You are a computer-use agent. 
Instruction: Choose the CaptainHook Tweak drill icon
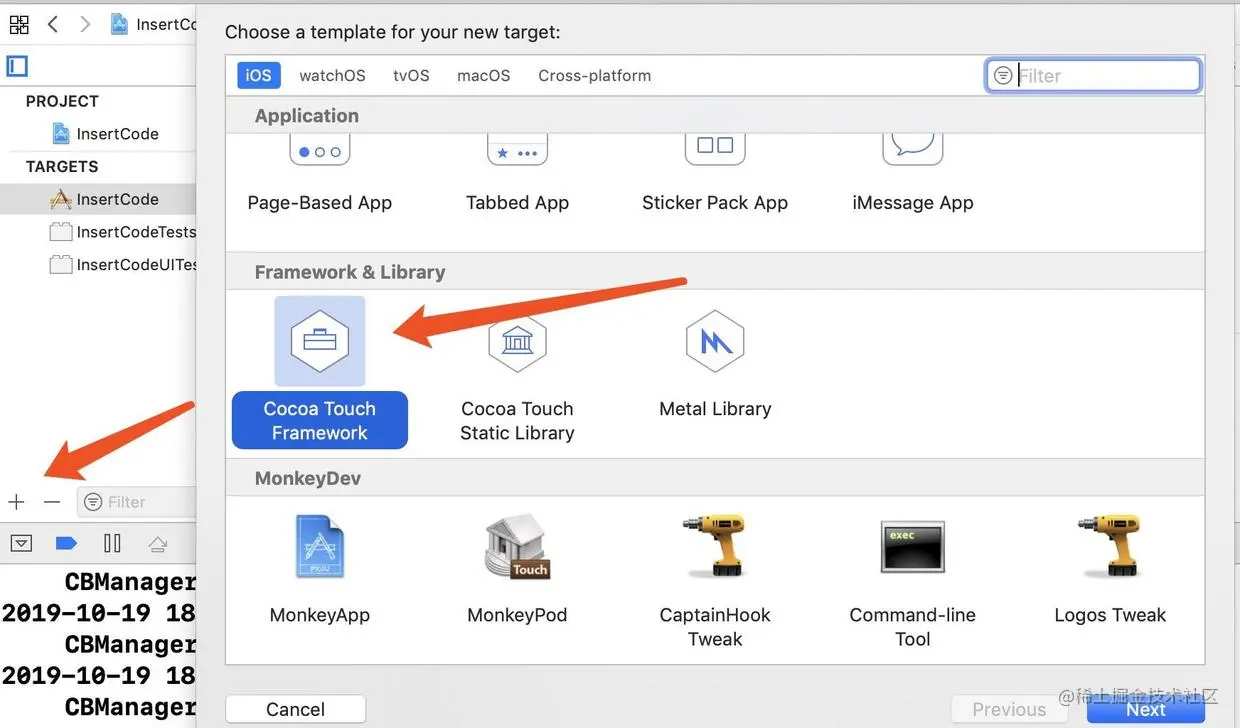pyautogui.click(x=715, y=546)
